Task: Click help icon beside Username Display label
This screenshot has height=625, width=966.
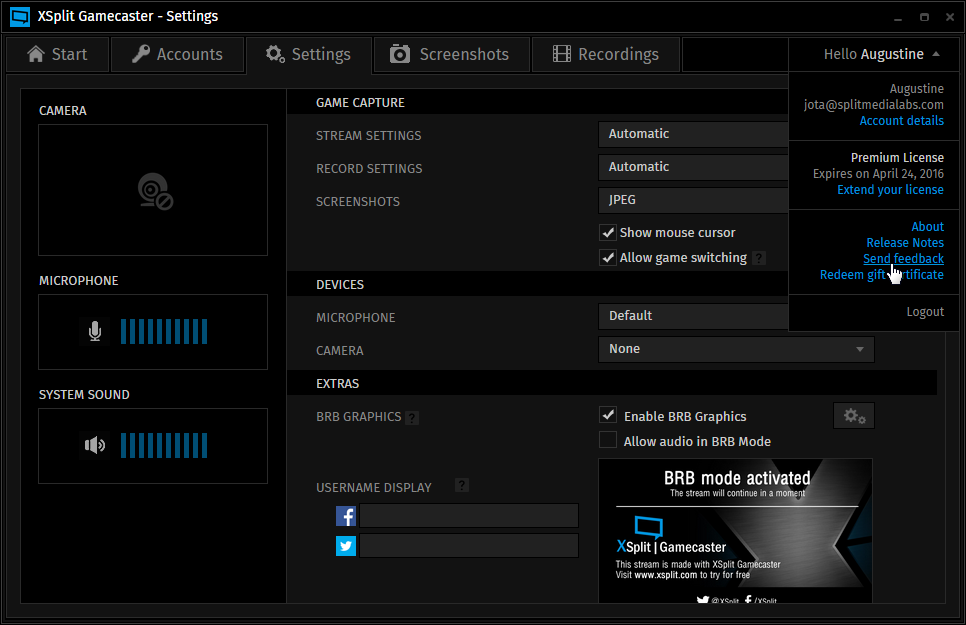Action: click(x=462, y=485)
